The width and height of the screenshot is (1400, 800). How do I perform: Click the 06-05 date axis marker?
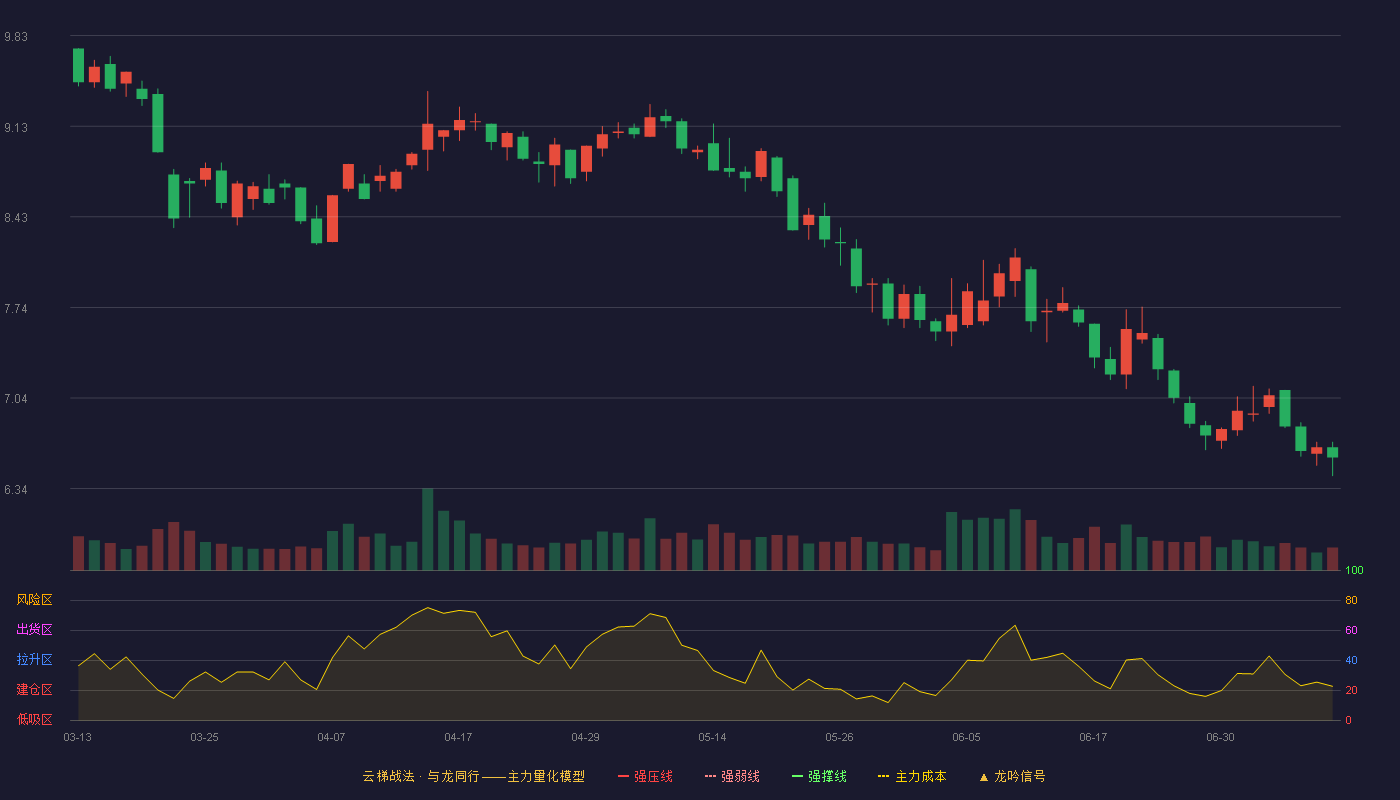coord(966,737)
